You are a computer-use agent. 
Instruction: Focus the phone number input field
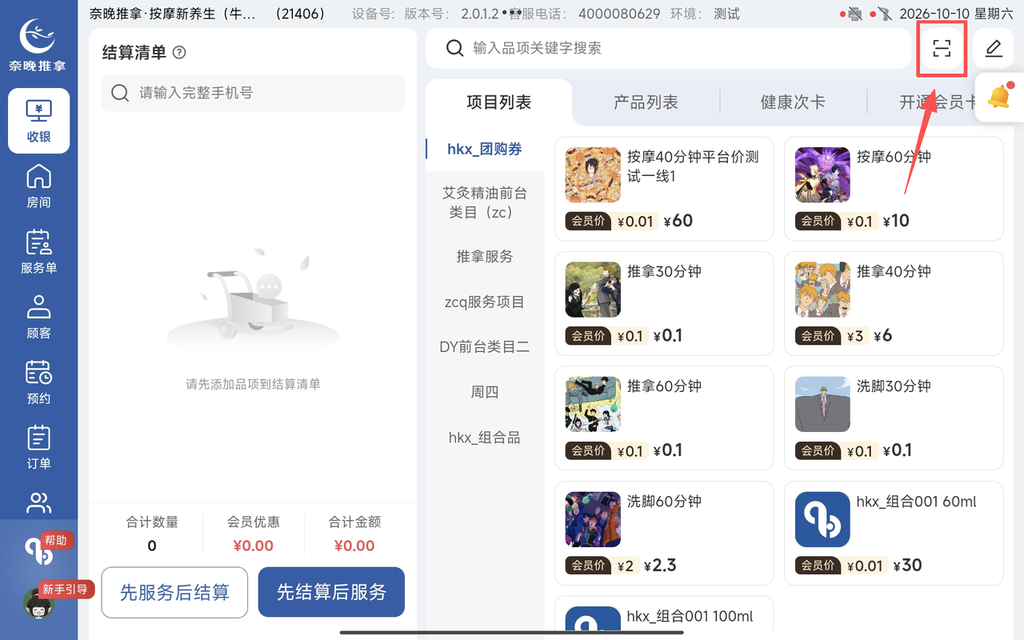(x=253, y=93)
